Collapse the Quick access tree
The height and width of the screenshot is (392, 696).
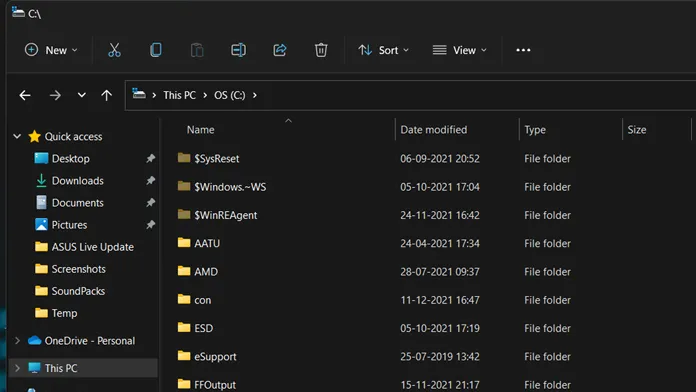(x=17, y=136)
